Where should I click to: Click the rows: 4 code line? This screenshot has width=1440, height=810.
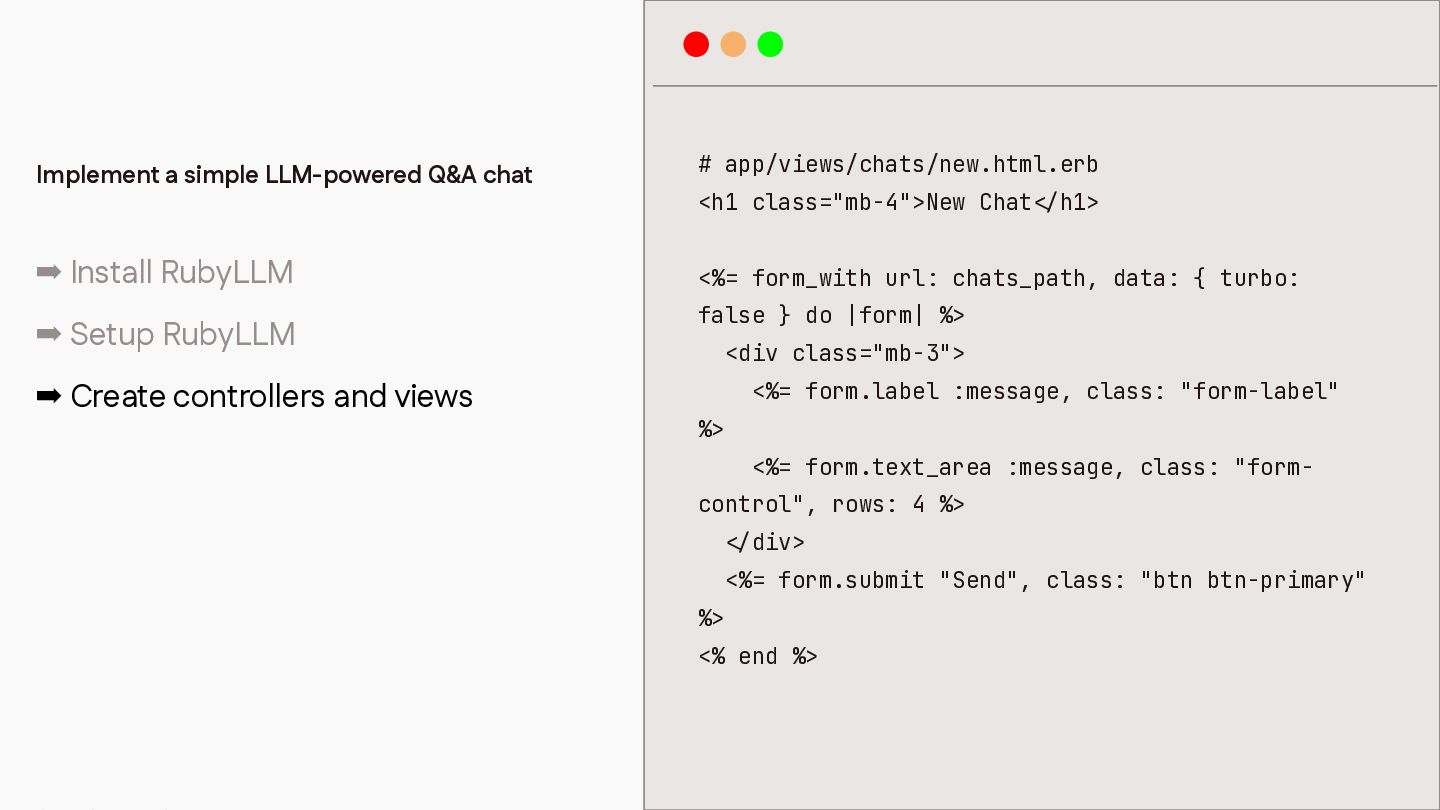point(831,505)
